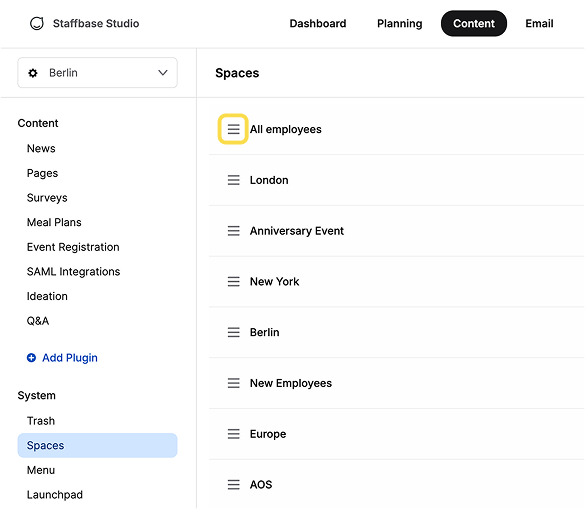Click the gear icon in the Berlin selector

(33, 73)
